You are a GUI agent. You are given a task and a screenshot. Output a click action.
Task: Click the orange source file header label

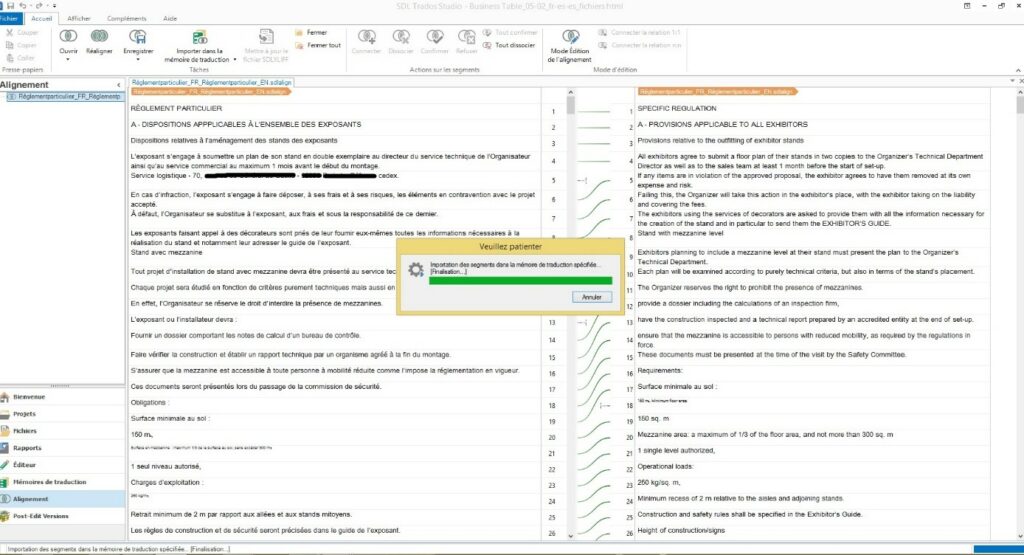coord(210,92)
